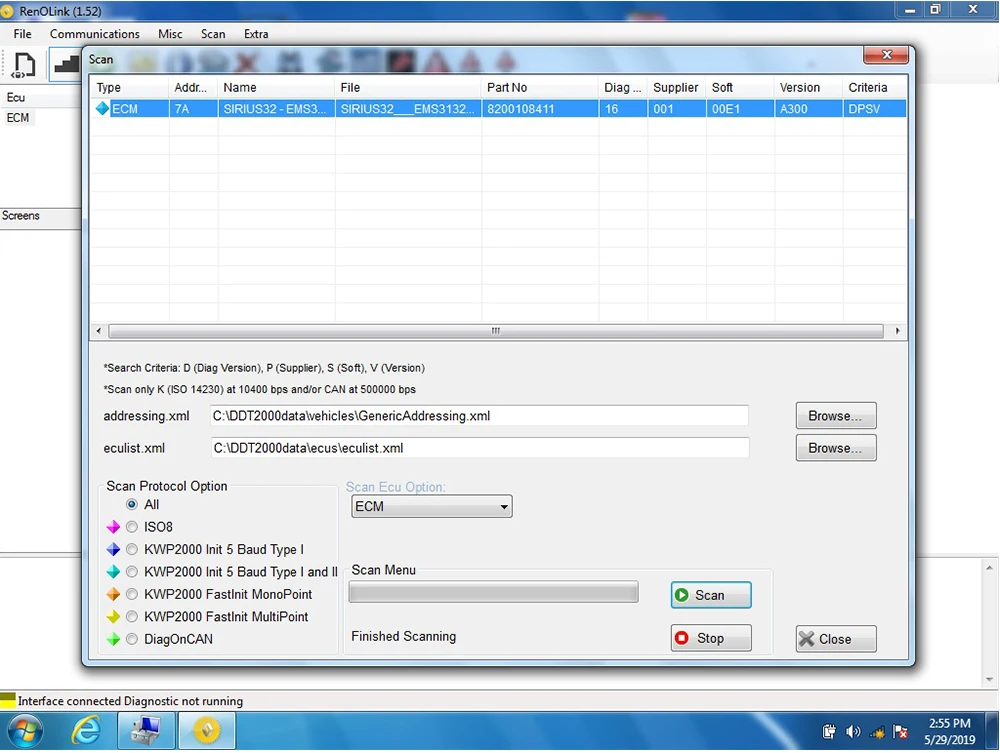The width and height of the screenshot is (1000, 753).
Task: Click the main window scrollbar down arrow
Action: (x=990, y=680)
